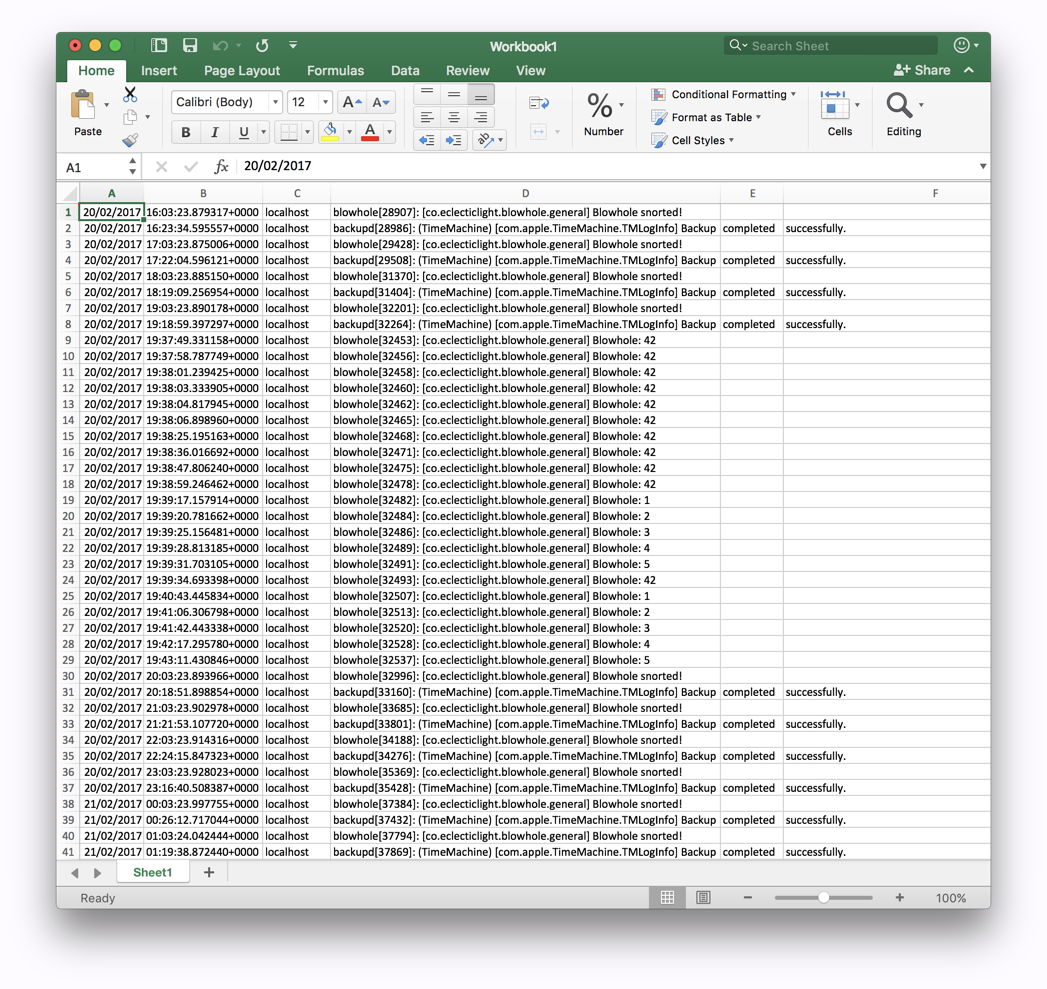Screen dimensions: 1047x989
Task: Click the zoom slider handle
Action: pos(823,898)
